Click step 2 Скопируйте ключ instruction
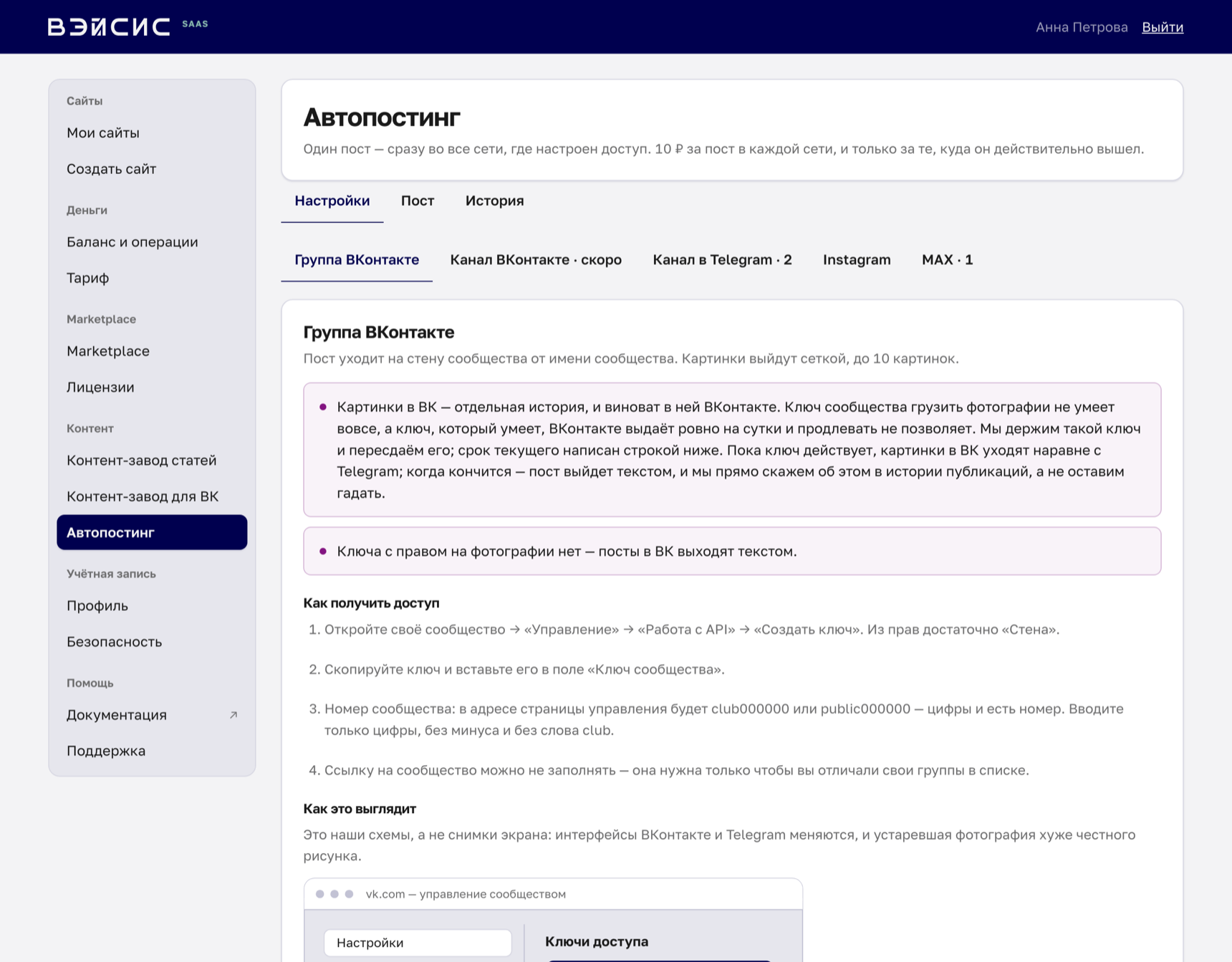Image resolution: width=1232 pixels, height=962 pixels. tap(524, 669)
